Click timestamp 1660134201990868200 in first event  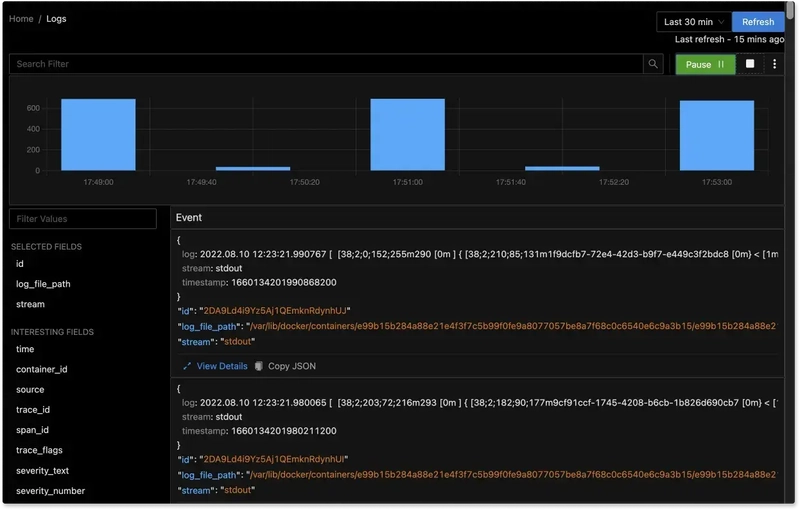click(284, 283)
